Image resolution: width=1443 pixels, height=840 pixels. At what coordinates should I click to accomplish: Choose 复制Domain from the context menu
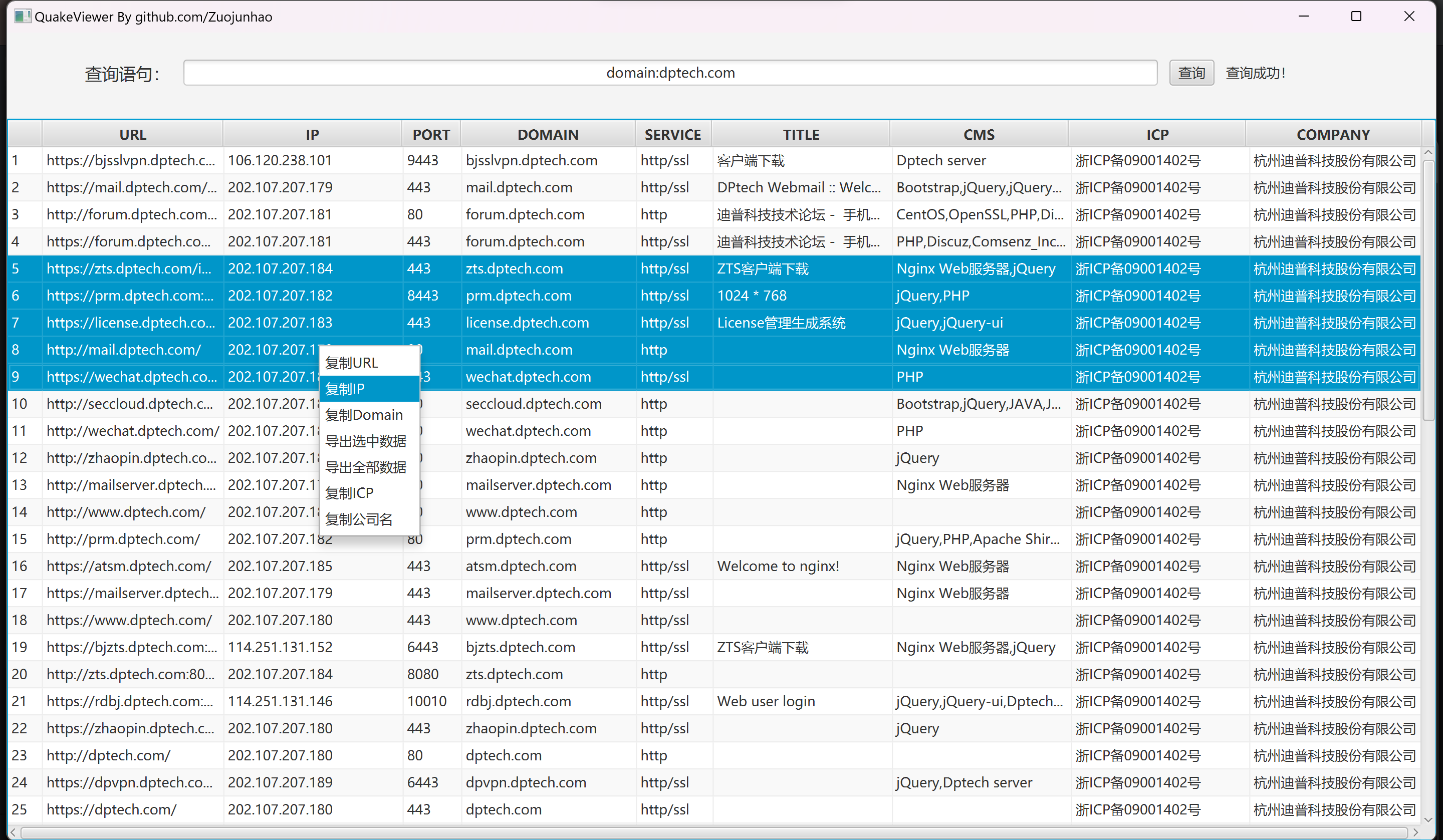(x=364, y=415)
